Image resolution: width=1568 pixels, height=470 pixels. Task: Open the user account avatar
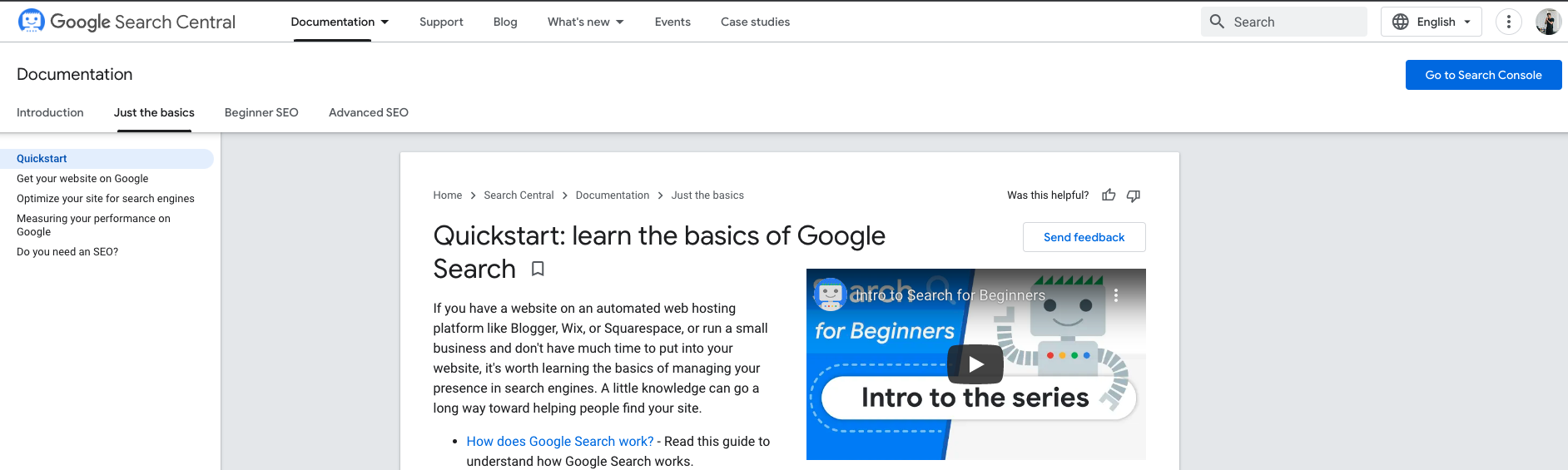pos(1548,22)
